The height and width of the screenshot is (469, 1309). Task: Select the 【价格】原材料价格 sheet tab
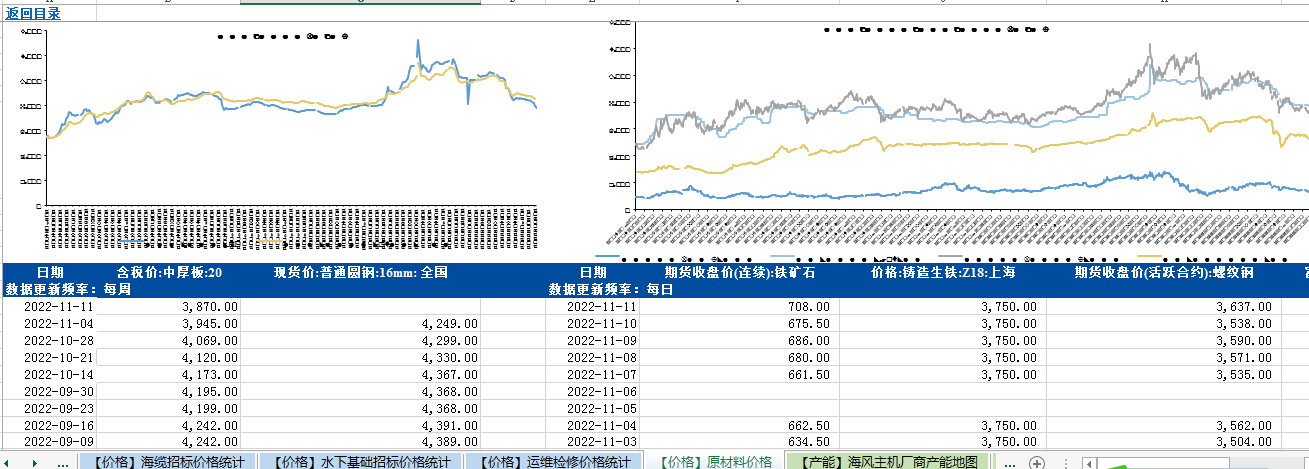[712, 462]
